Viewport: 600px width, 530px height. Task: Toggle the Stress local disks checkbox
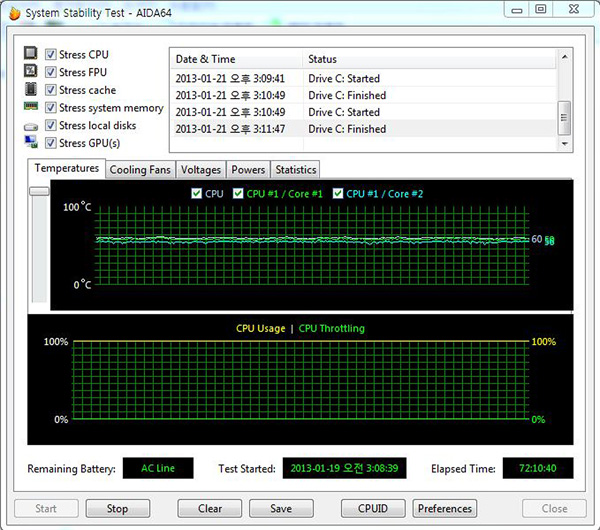pos(51,125)
